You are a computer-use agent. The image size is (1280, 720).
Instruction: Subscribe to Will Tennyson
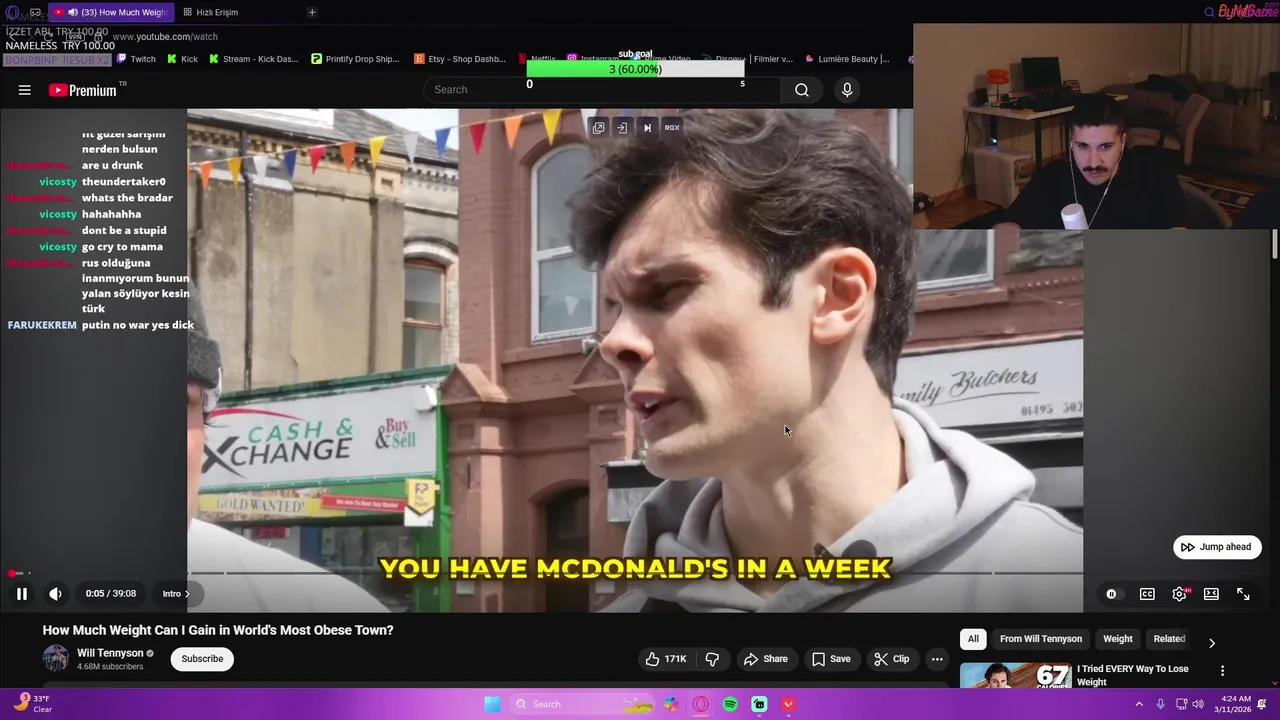[x=202, y=659]
